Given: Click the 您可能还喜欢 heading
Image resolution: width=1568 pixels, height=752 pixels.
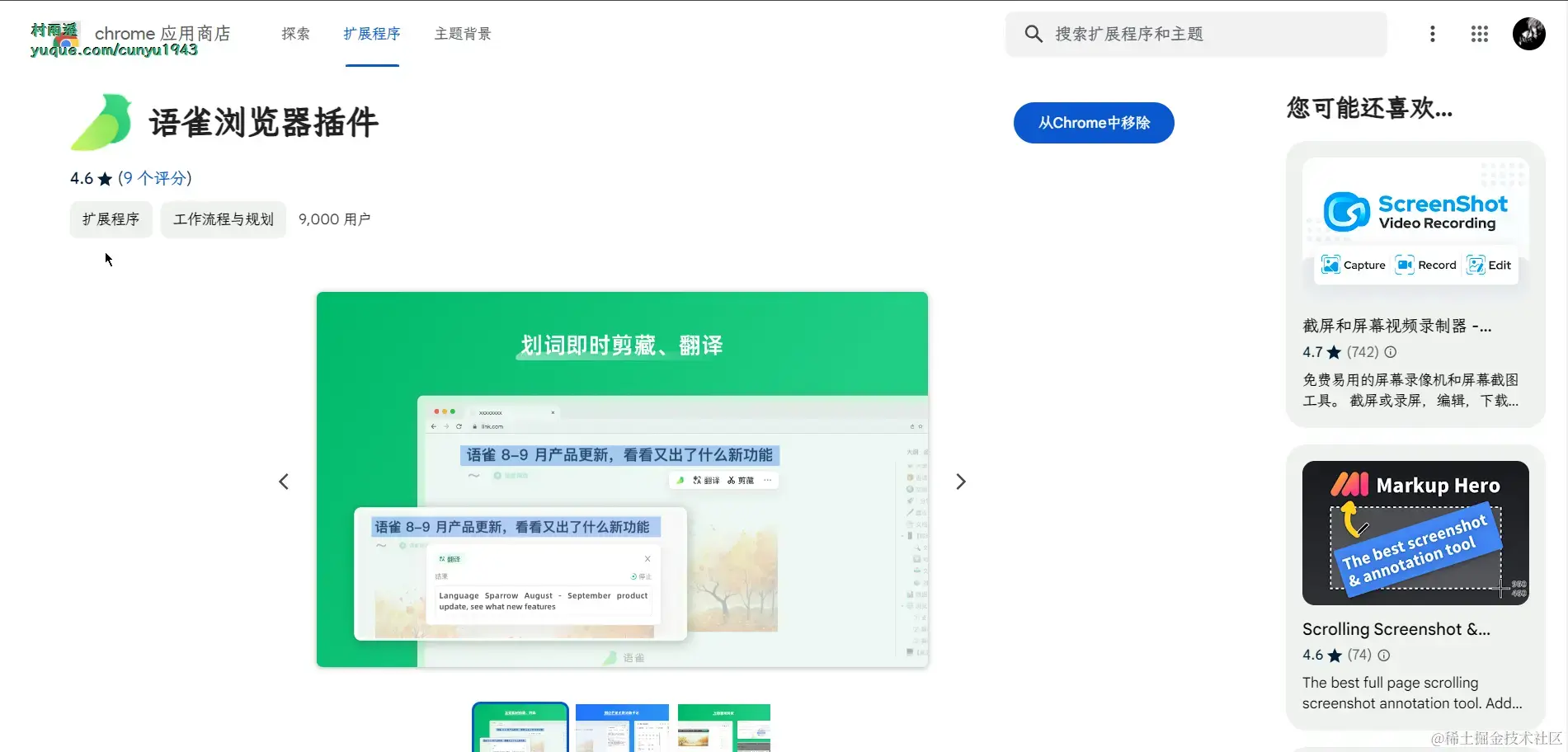Looking at the screenshot, I should (x=1370, y=108).
